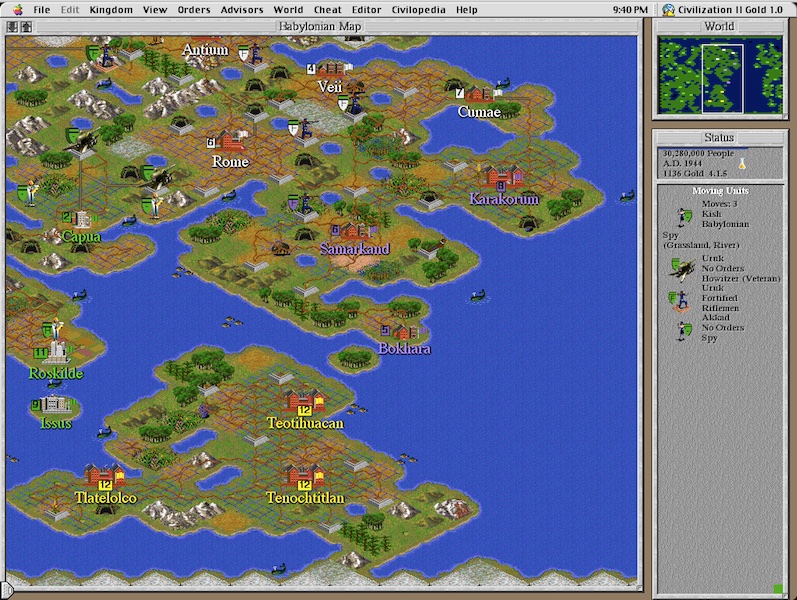The height and width of the screenshot is (600, 797).
Task: Select the active Spy unit icon from Kish
Action: click(x=683, y=217)
